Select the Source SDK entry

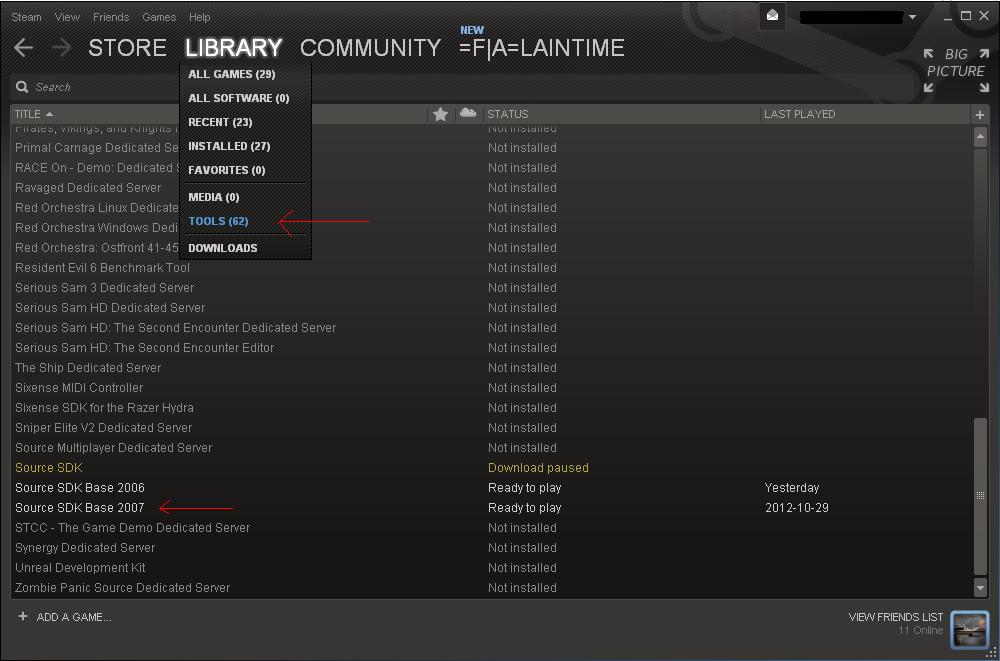49,468
